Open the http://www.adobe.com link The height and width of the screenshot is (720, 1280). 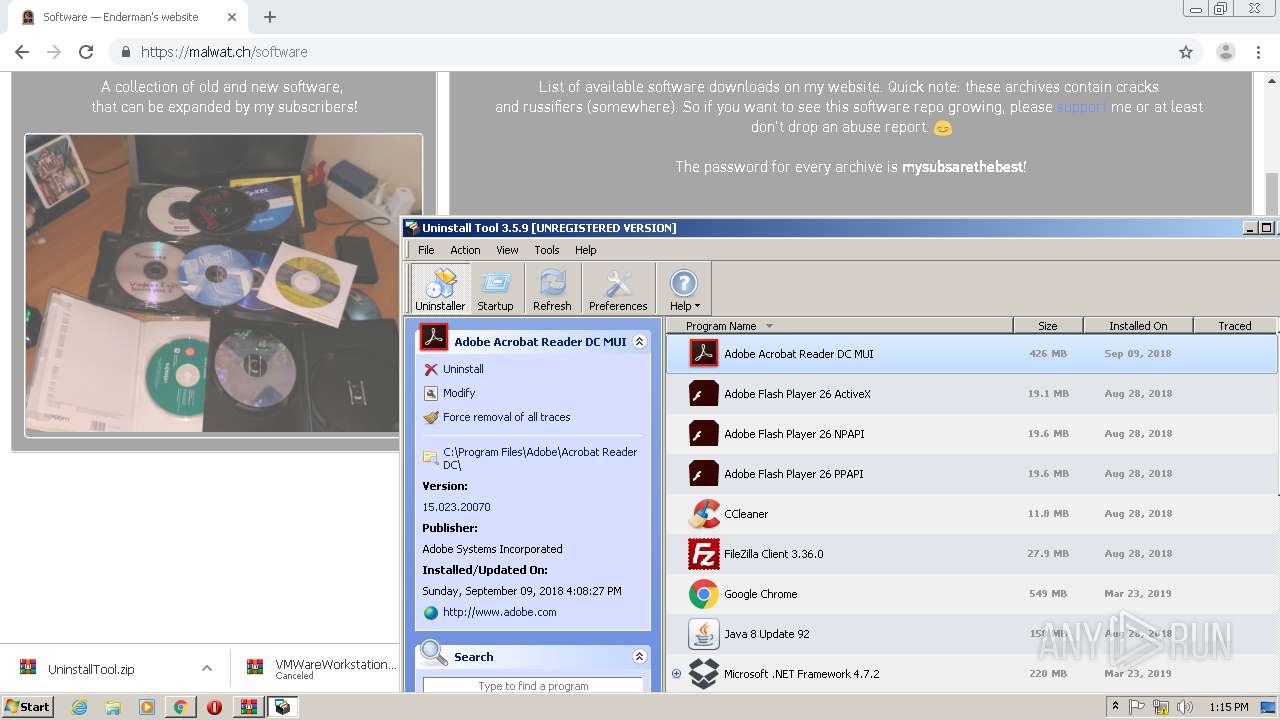pos(499,612)
